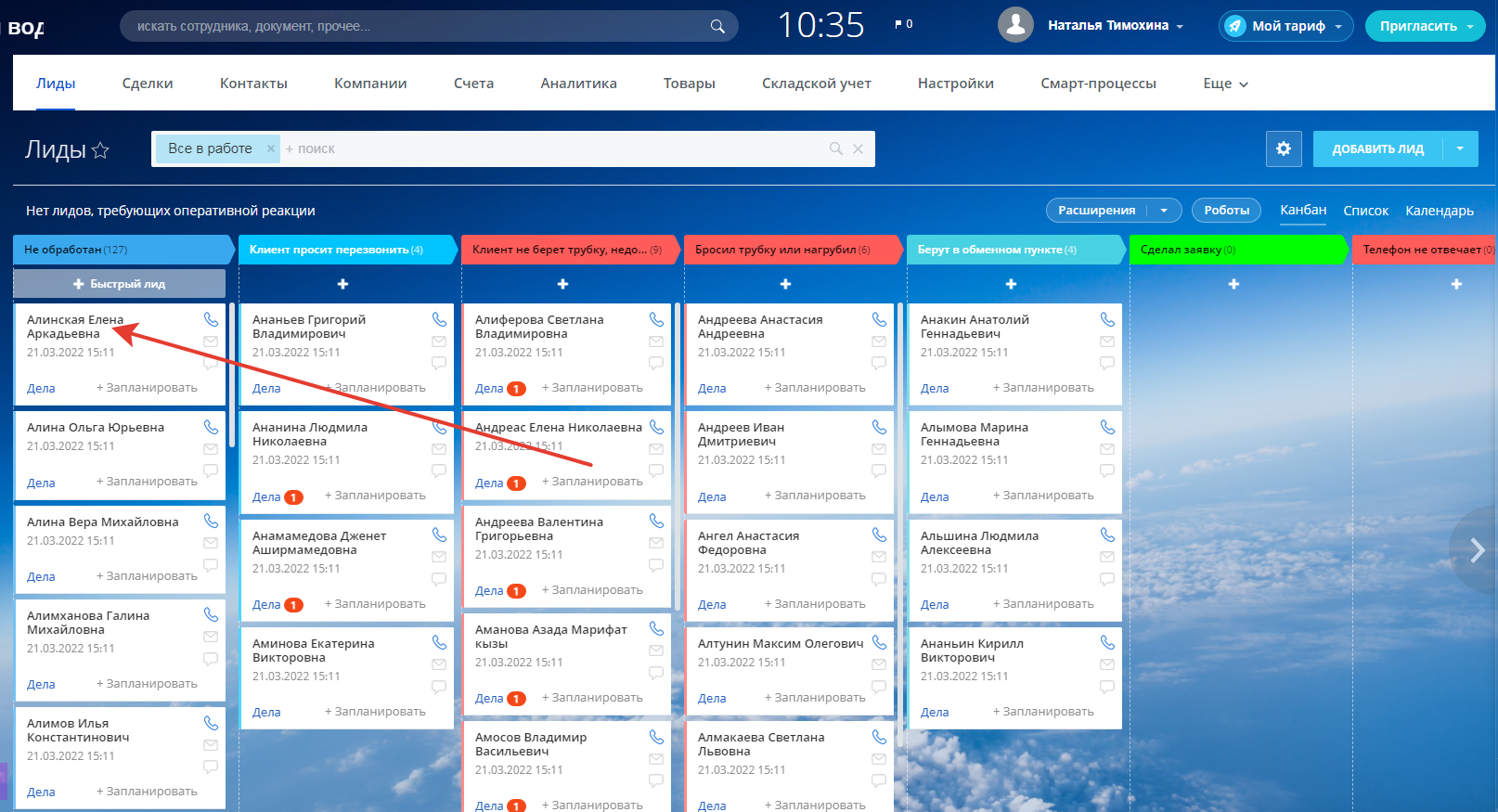
Task: Switch to Календарь view
Action: point(1439,211)
